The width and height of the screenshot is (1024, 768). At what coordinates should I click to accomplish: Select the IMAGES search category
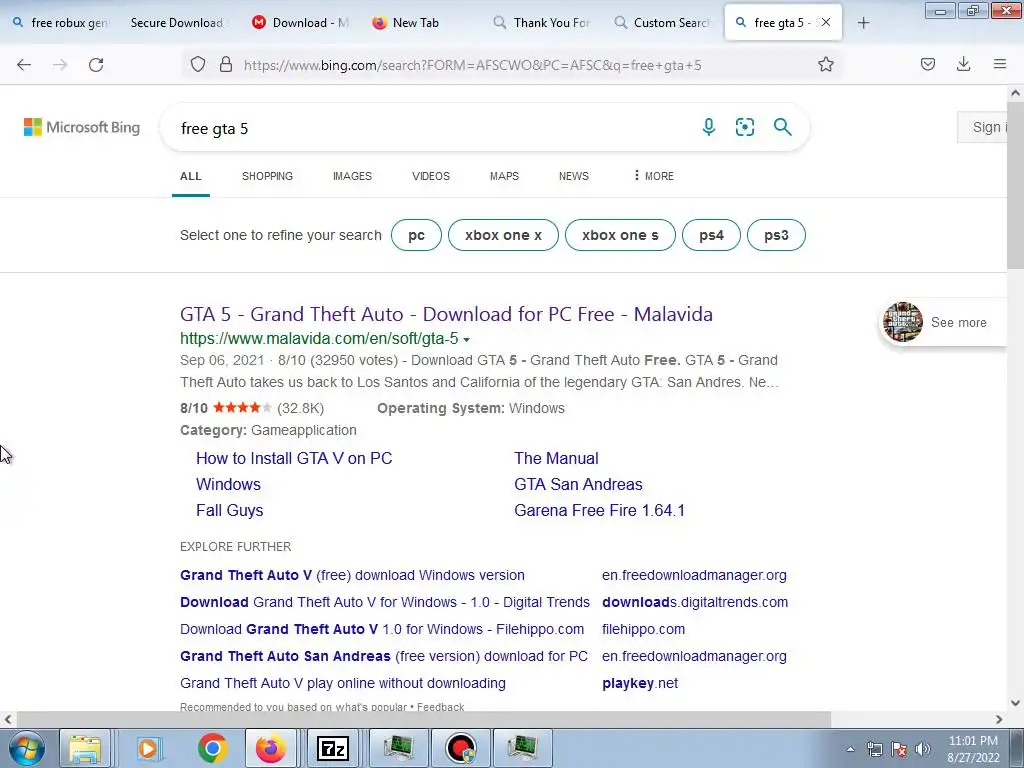352,176
